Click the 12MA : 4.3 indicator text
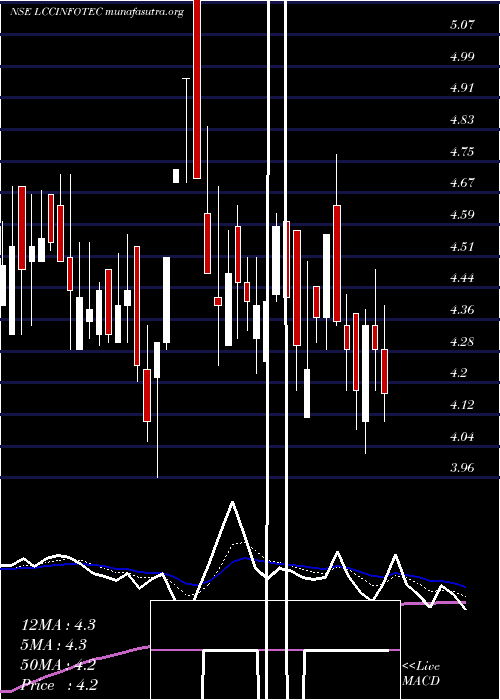The height and width of the screenshot is (700, 500). [x=58, y=625]
